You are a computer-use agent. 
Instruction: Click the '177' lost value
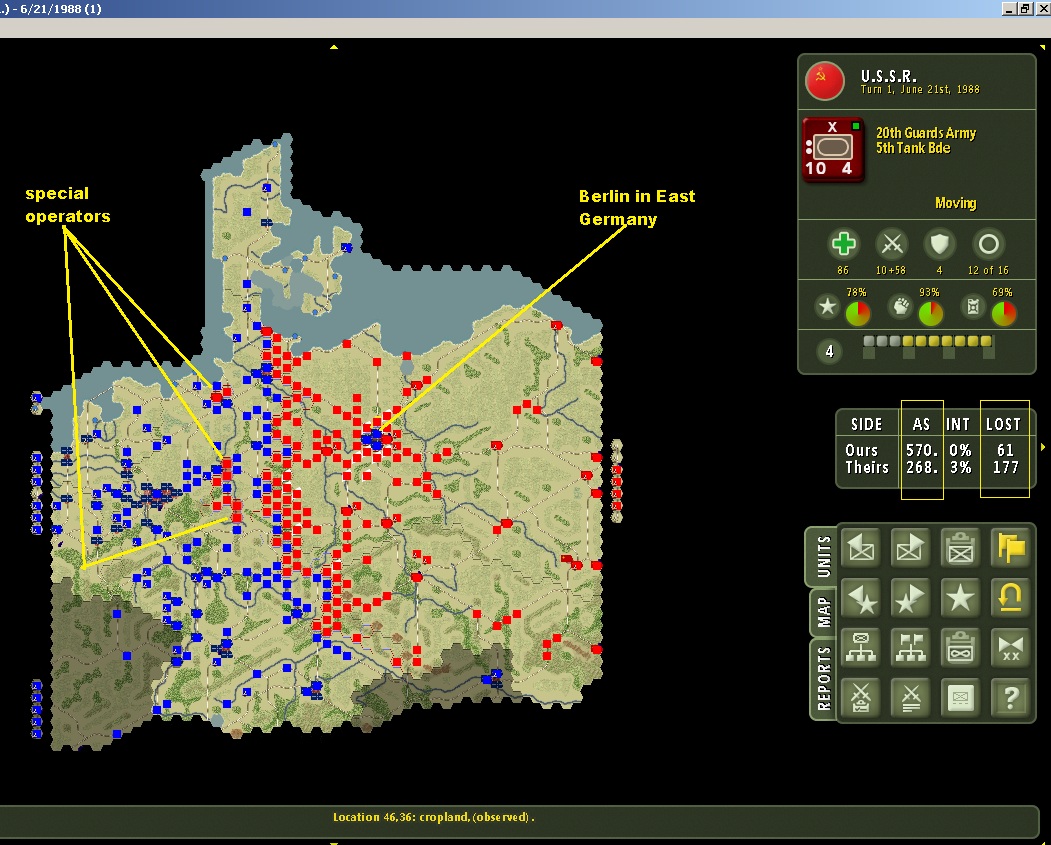click(1005, 467)
